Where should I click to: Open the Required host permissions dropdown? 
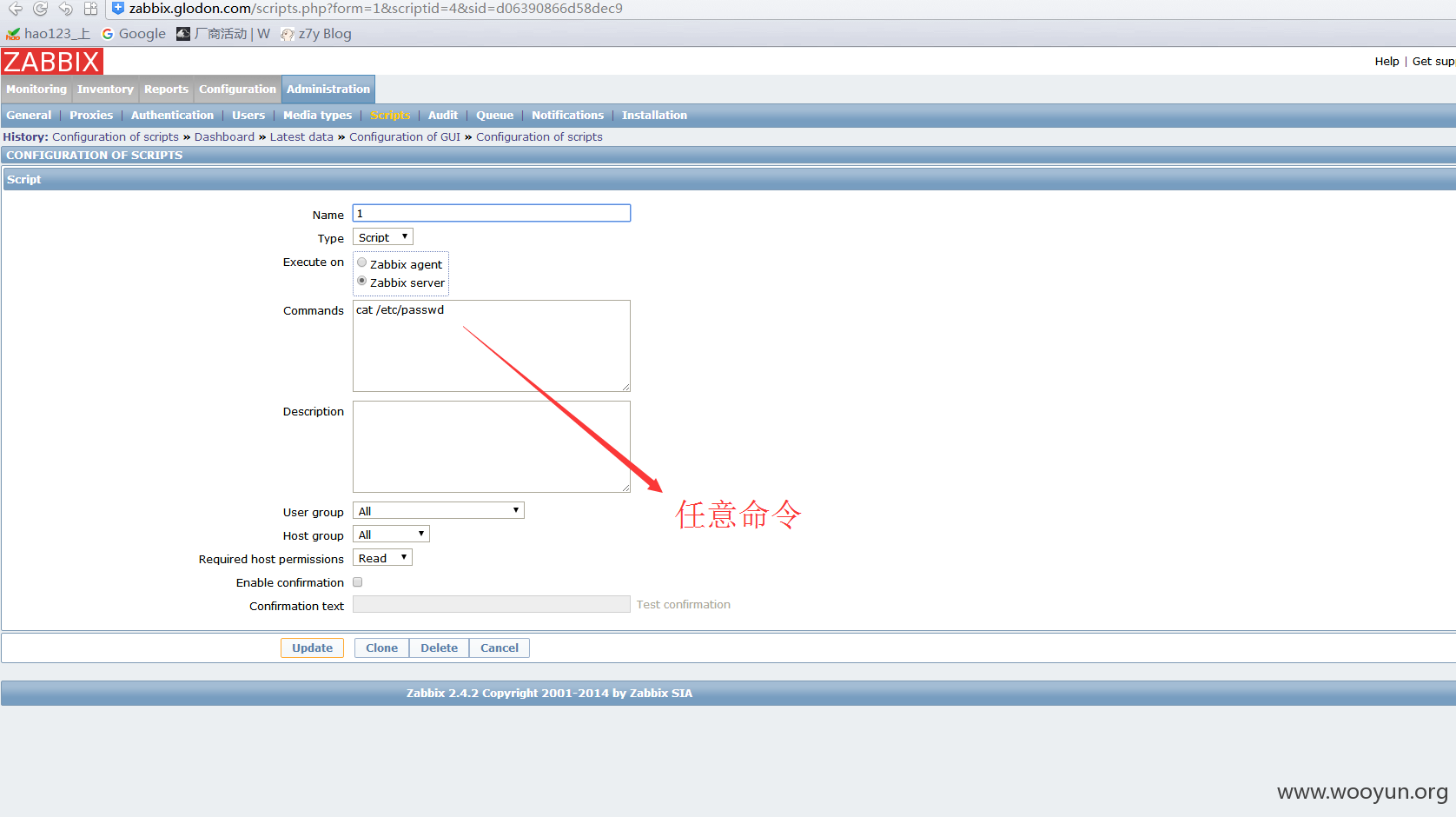(382, 558)
